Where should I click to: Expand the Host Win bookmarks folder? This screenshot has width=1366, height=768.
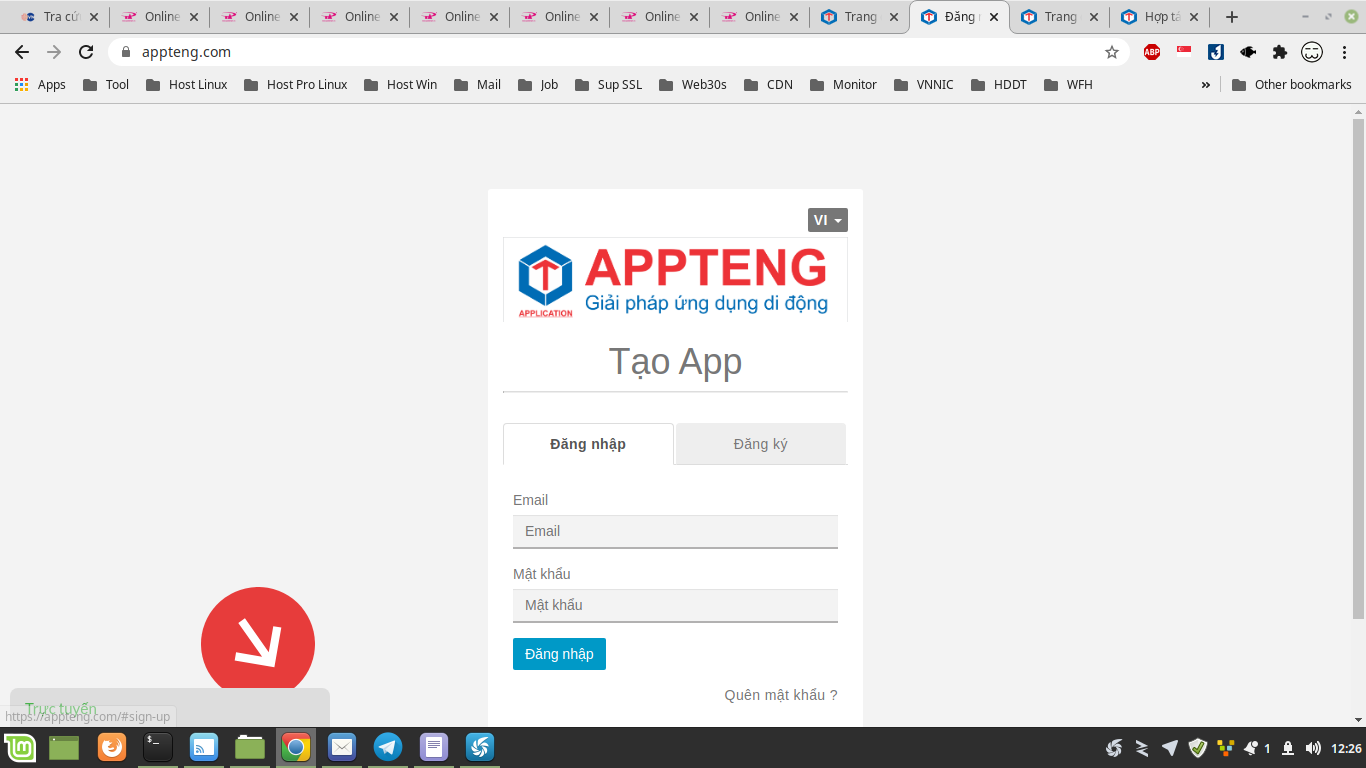tap(401, 85)
